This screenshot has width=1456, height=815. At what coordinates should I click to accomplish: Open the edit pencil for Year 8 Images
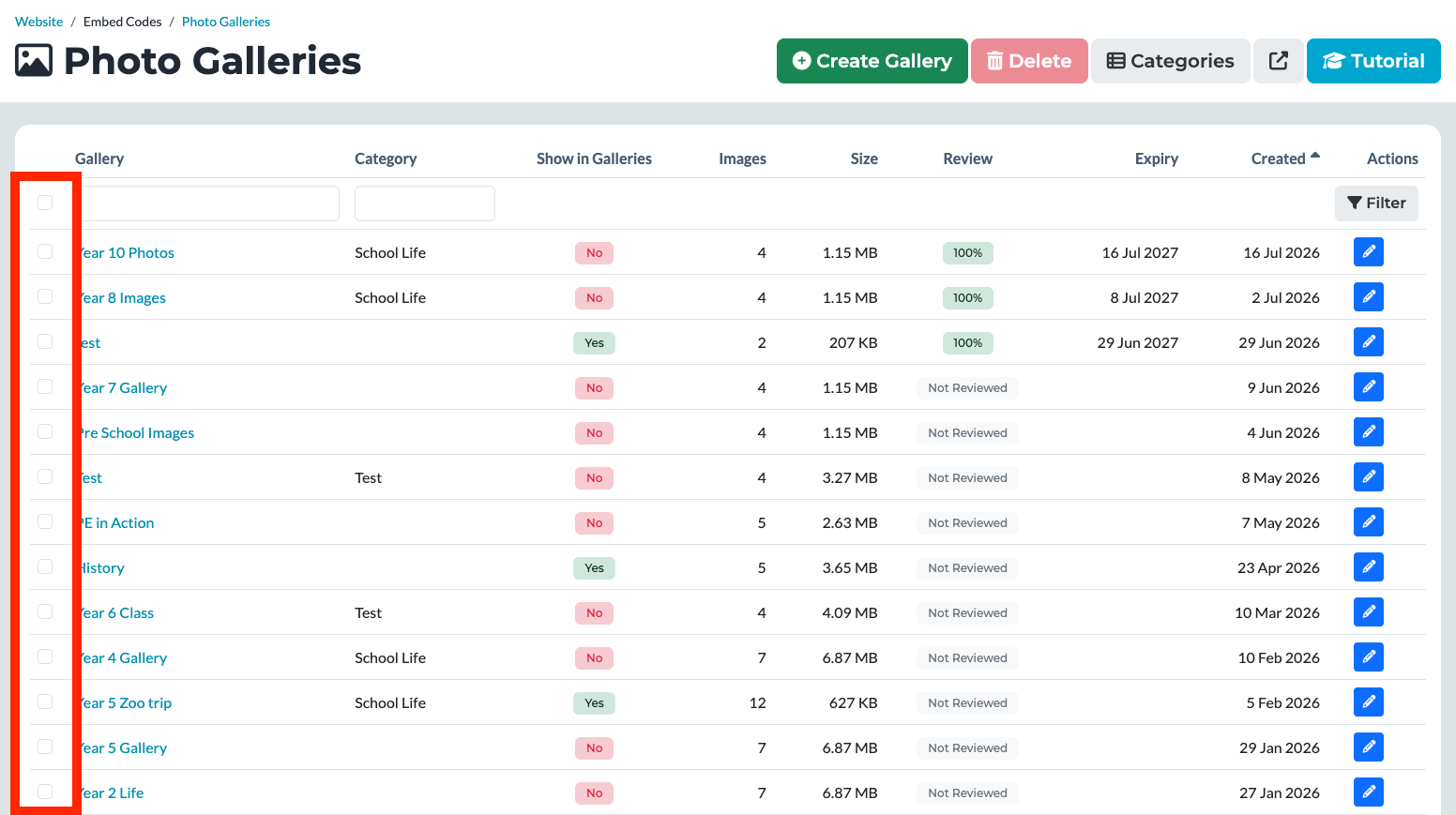[1369, 297]
